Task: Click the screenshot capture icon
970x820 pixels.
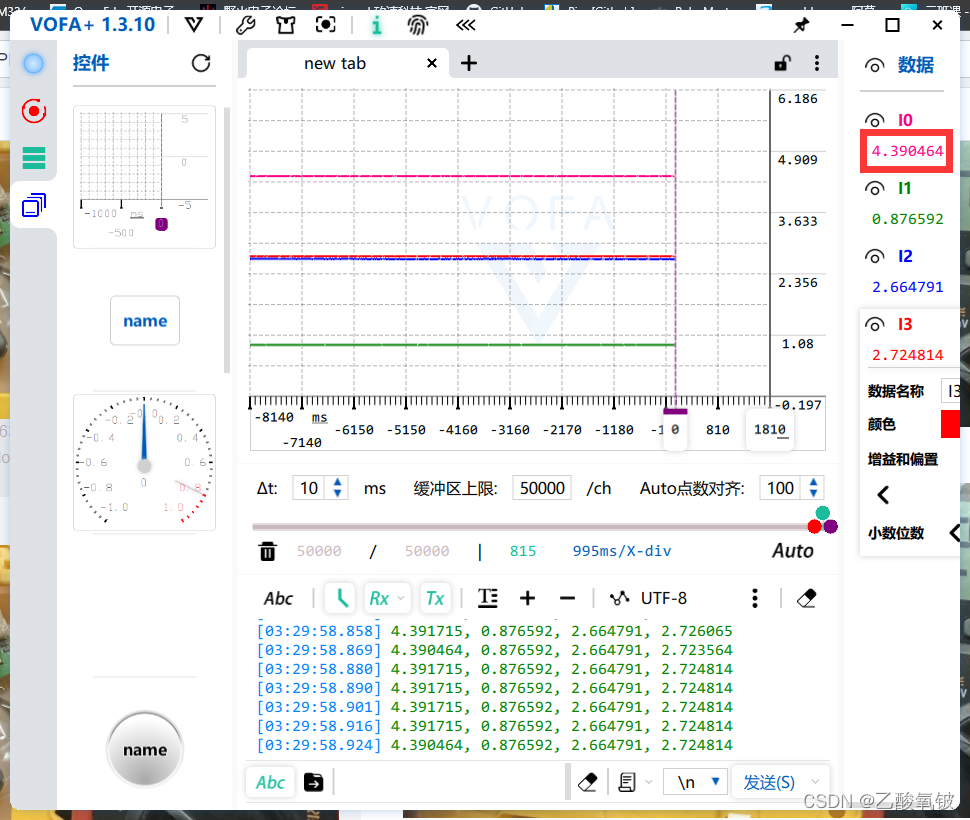Action: tap(325, 25)
